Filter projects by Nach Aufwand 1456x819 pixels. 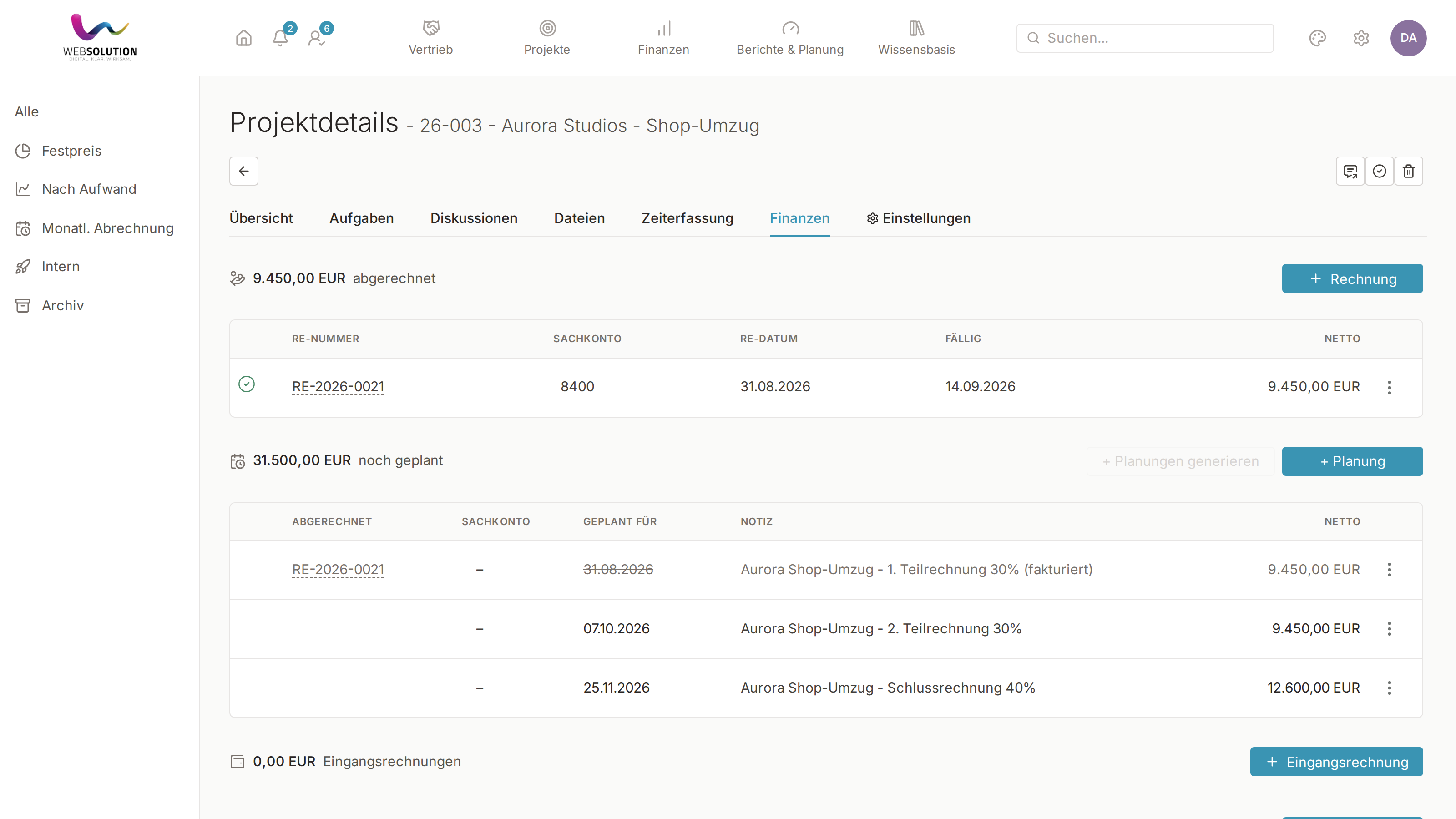(x=76, y=189)
